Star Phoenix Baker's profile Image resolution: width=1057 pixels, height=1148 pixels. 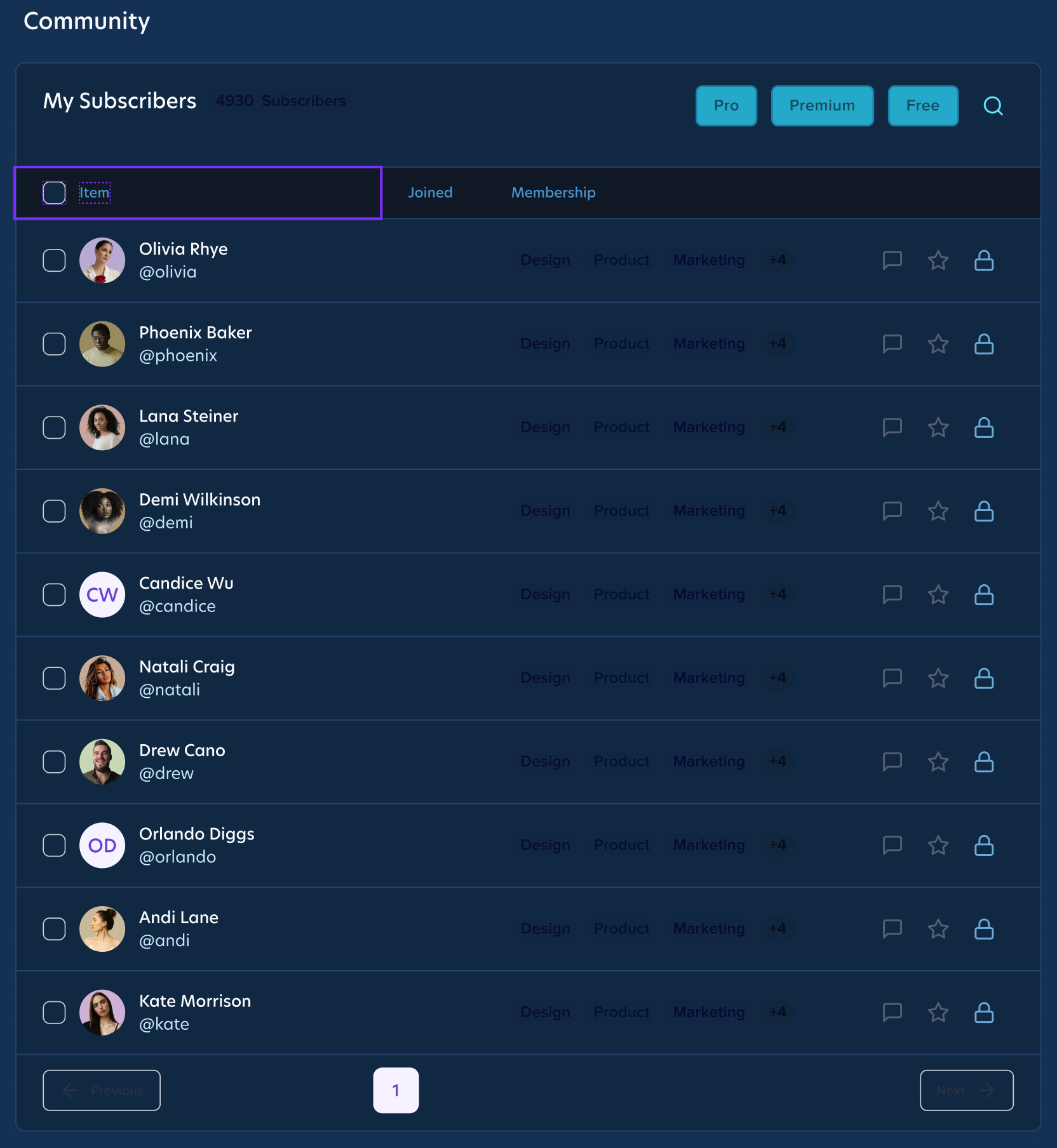coord(938,344)
